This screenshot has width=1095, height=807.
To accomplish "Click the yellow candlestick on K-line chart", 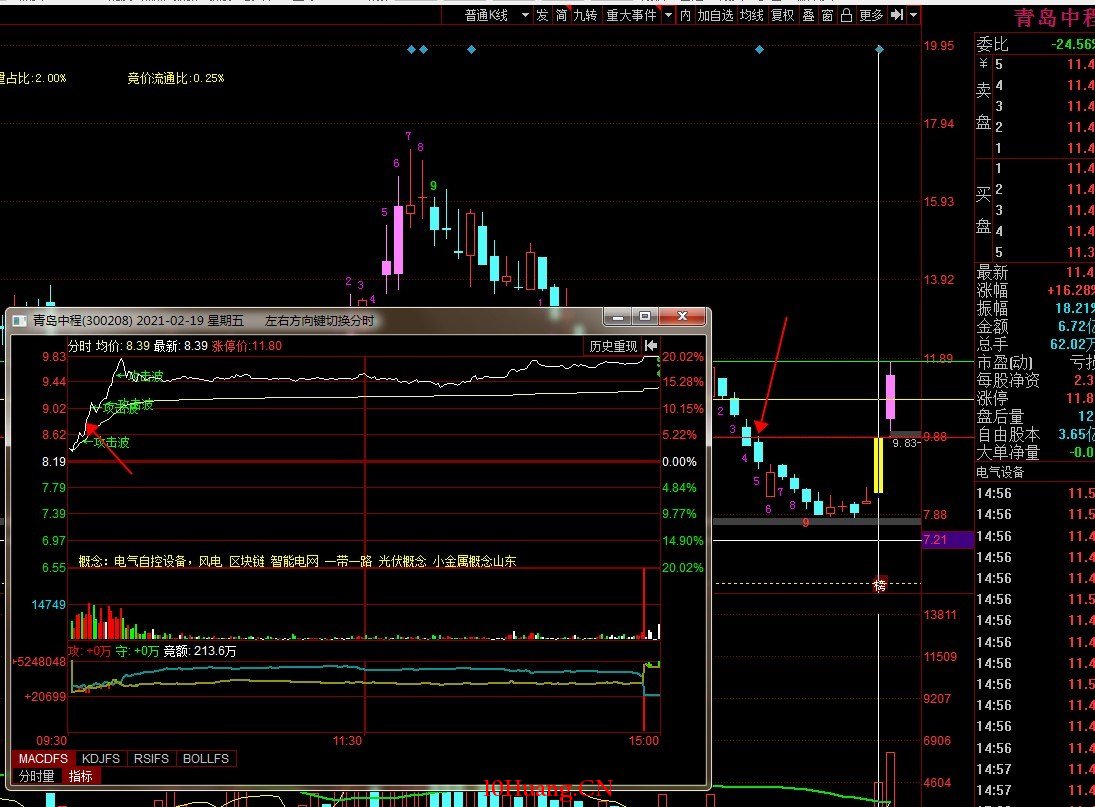I will (x=879, y=465).
